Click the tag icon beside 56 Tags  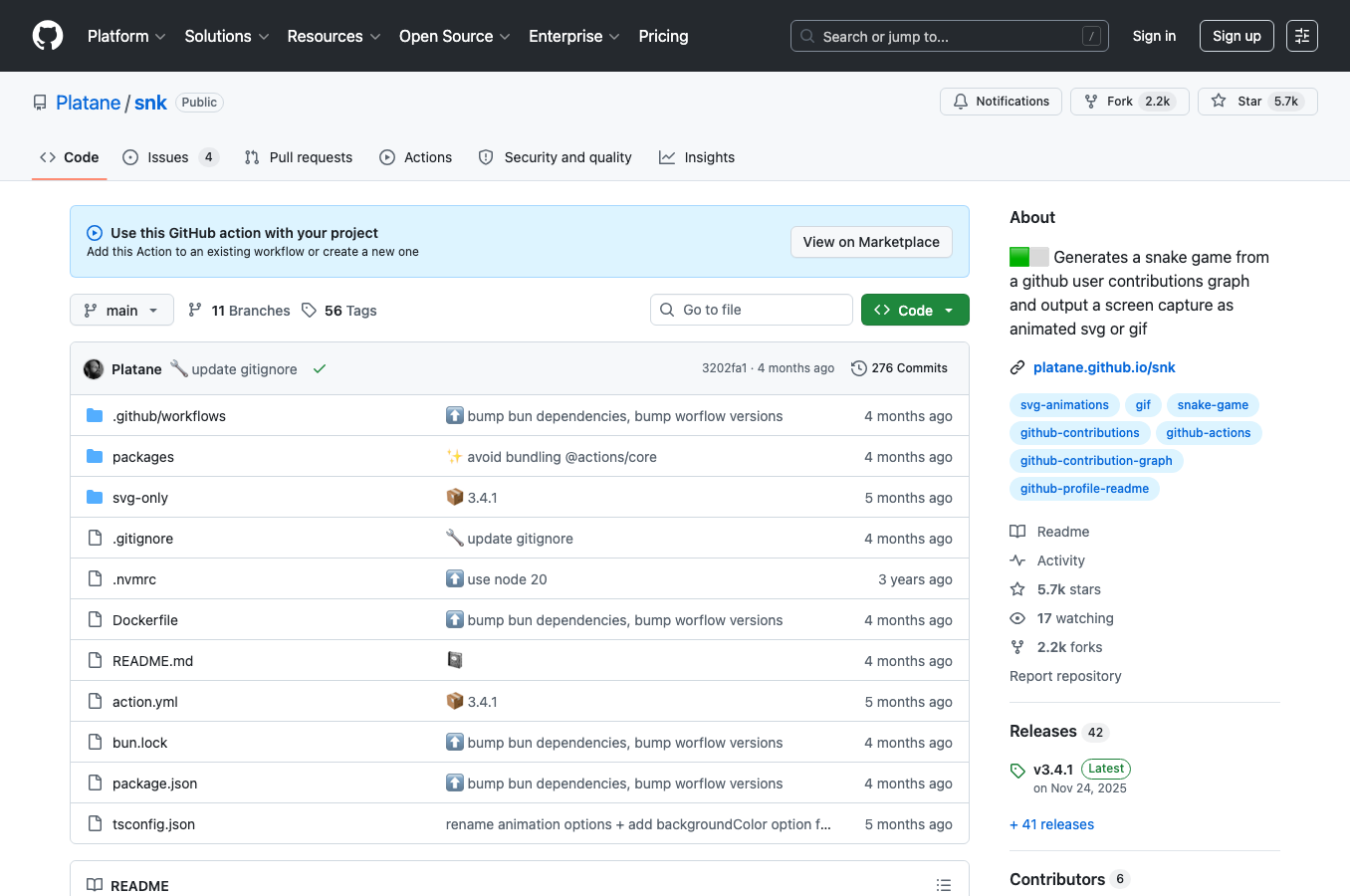pos(310,311)
